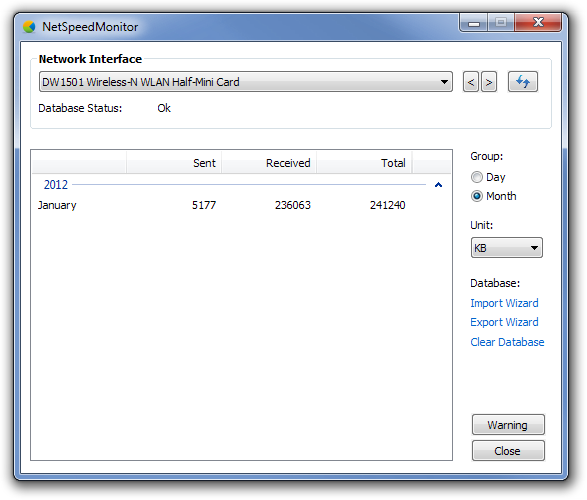Click the Warning button
This screenshot has width=587, height=500.
(x=508, y=425)
